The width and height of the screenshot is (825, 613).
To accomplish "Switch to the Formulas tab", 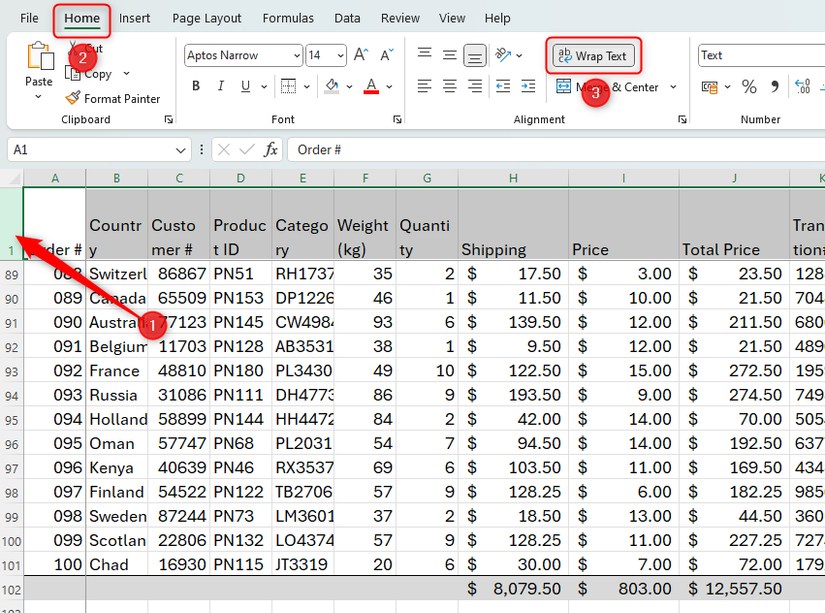I will 288,18.
